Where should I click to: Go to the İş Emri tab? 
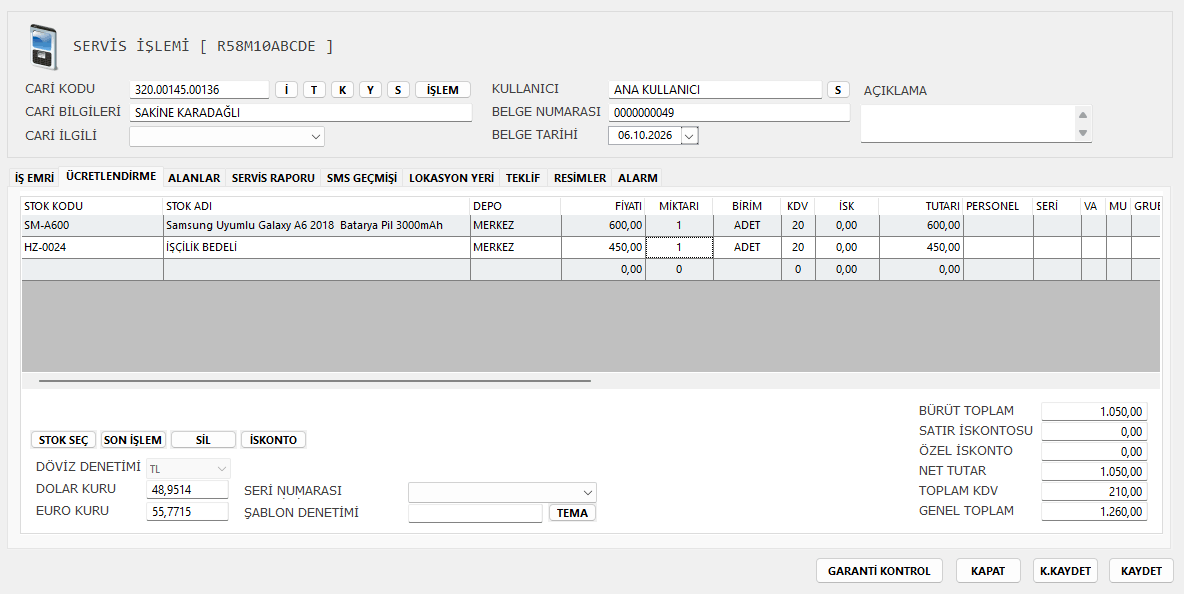(35, 178)
